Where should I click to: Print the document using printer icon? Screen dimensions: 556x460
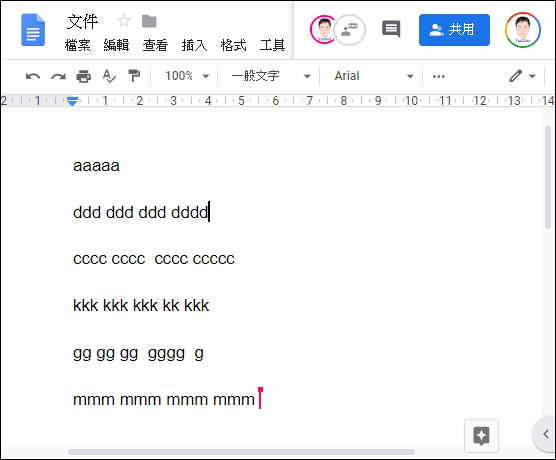(x=84, y=76)
